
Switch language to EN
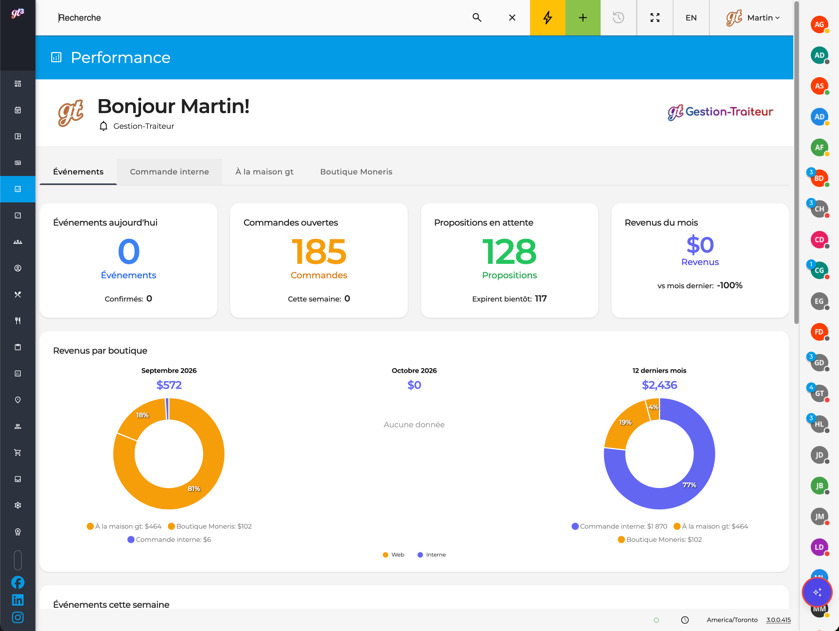(691, 18)
